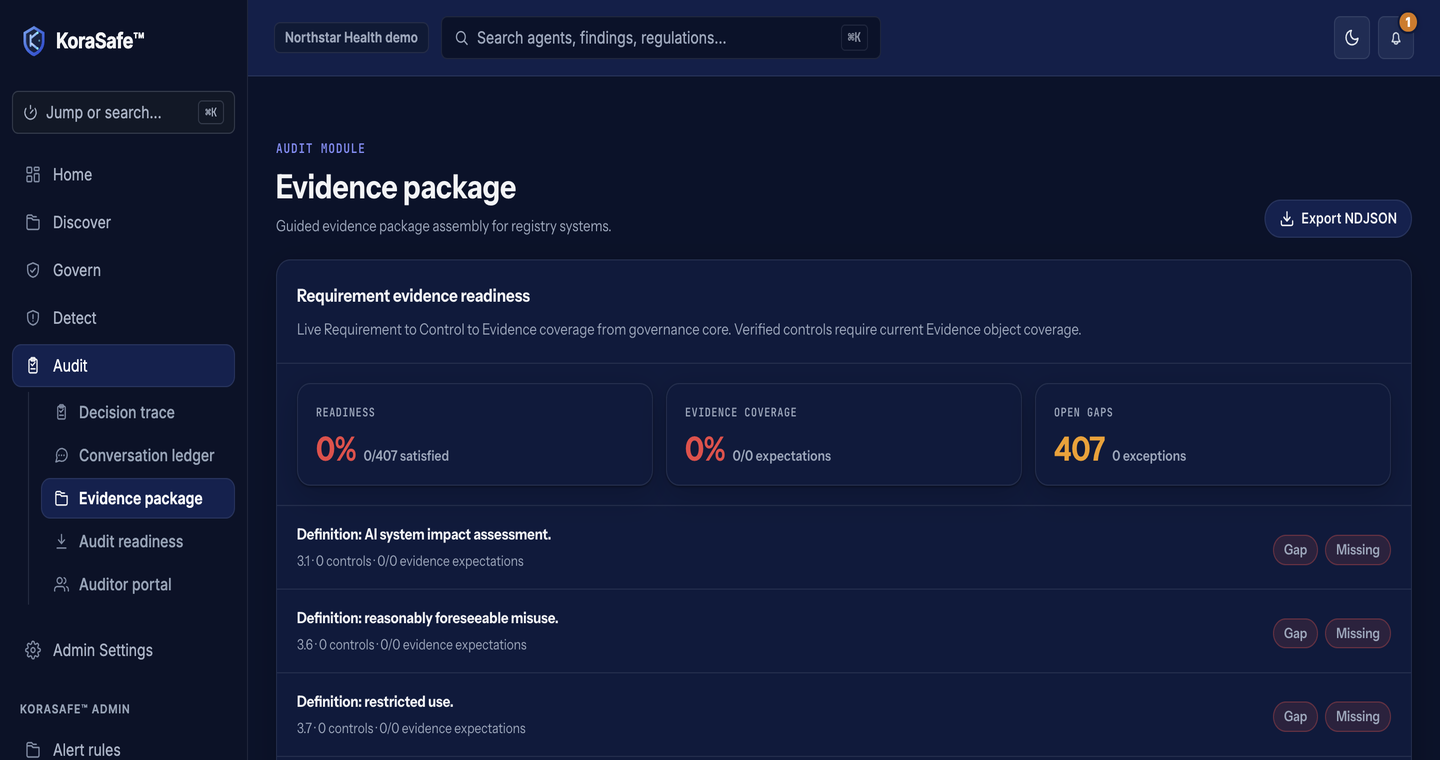Click Gap badge on reasonably foreseeable misuse
This screenshot has width=1440, height=760.
tap(1295, 633)
